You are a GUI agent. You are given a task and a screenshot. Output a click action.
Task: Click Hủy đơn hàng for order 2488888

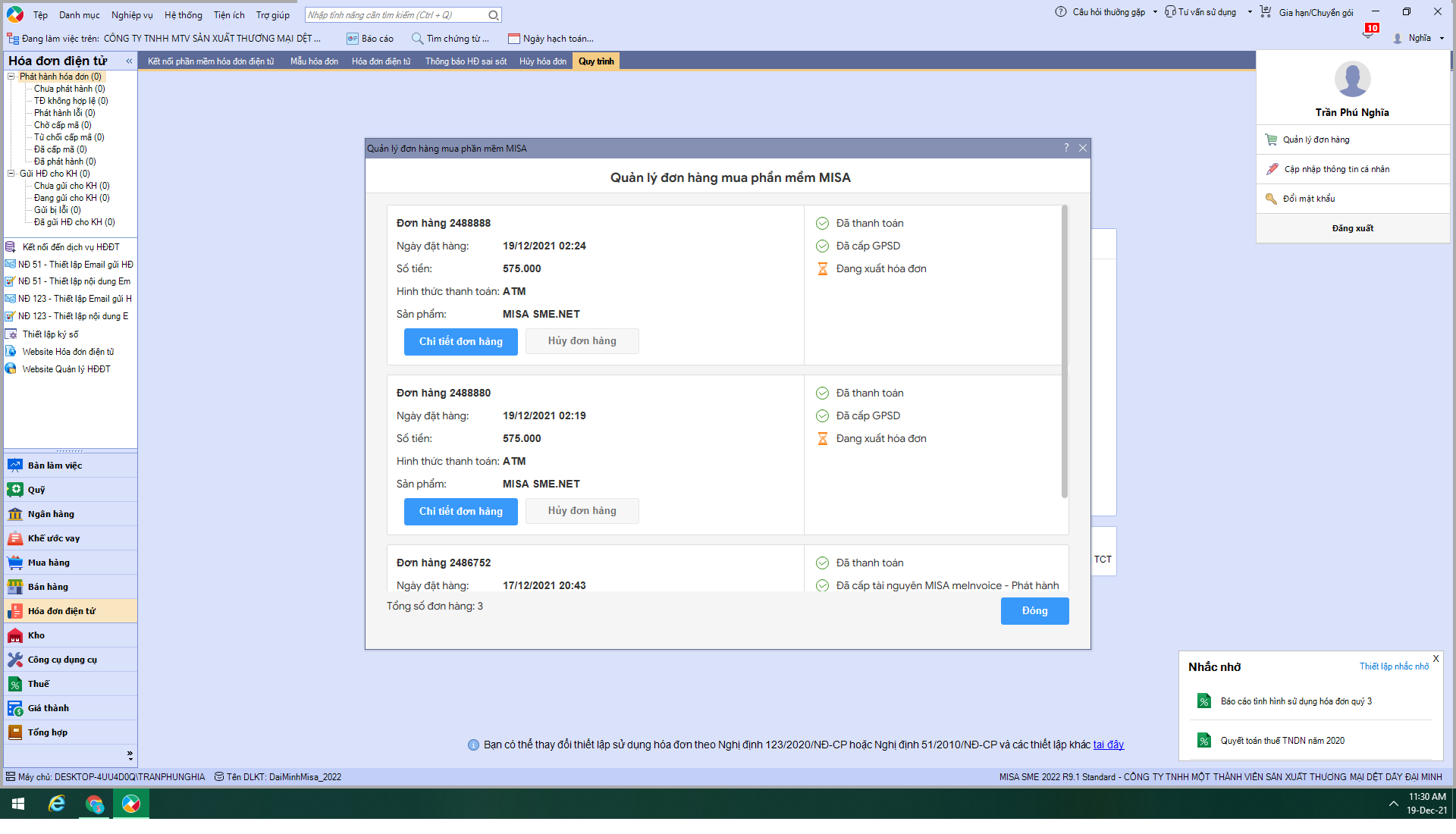[582, 341]
